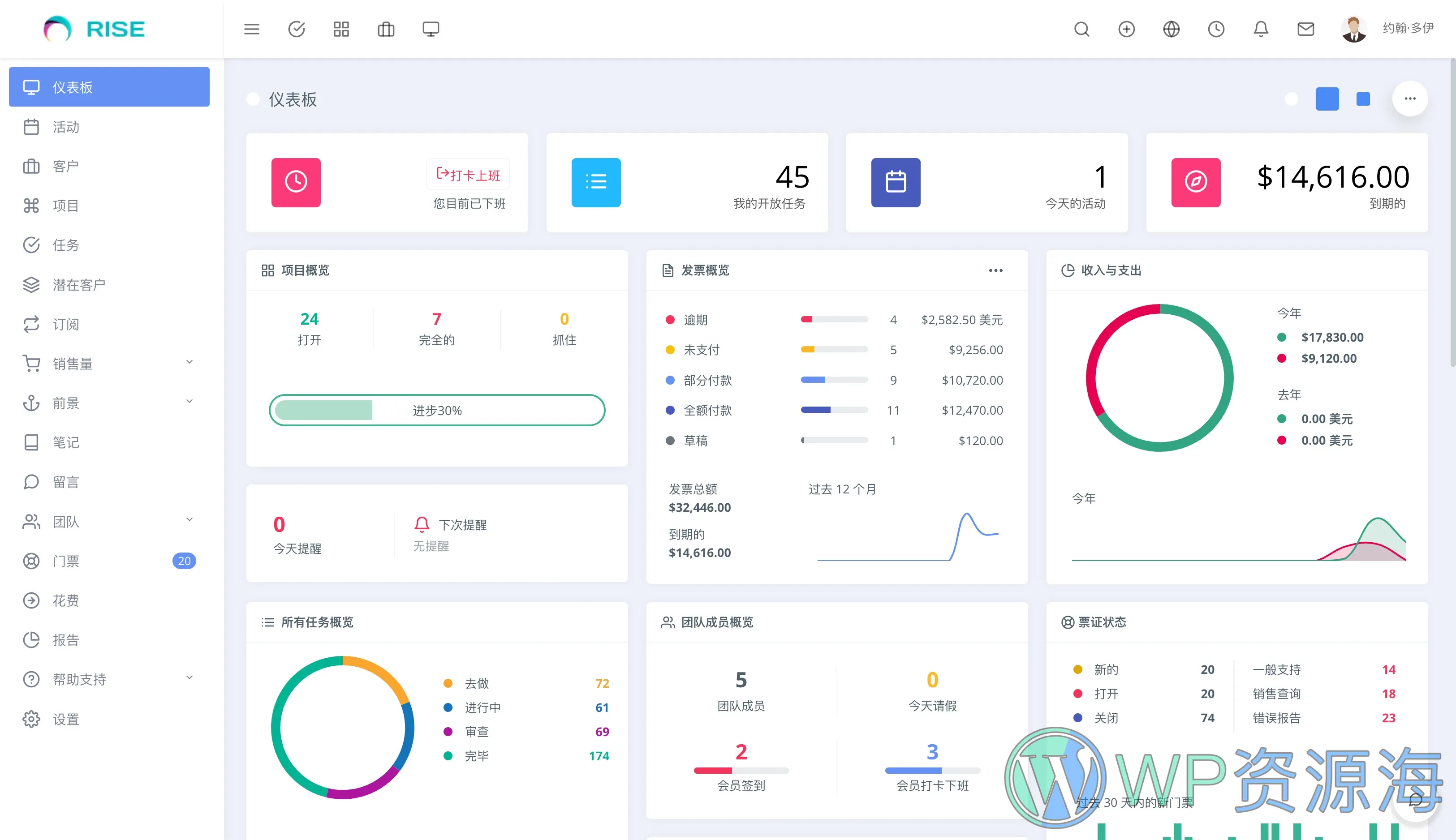This screenshot has height=840, width=1456.
Task: Click the calendar icon for 今天的活动
Action: [896, 182]
